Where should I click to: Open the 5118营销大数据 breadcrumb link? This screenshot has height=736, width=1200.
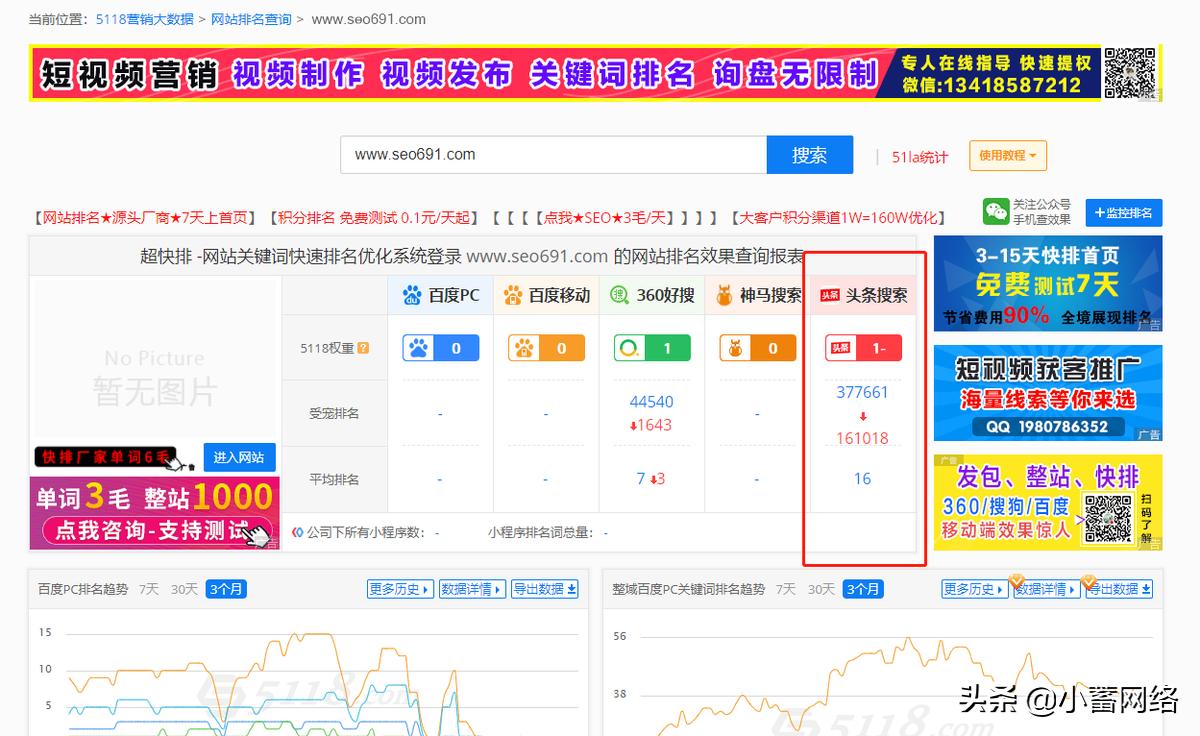pyautogui.click(x=141, y=18)
